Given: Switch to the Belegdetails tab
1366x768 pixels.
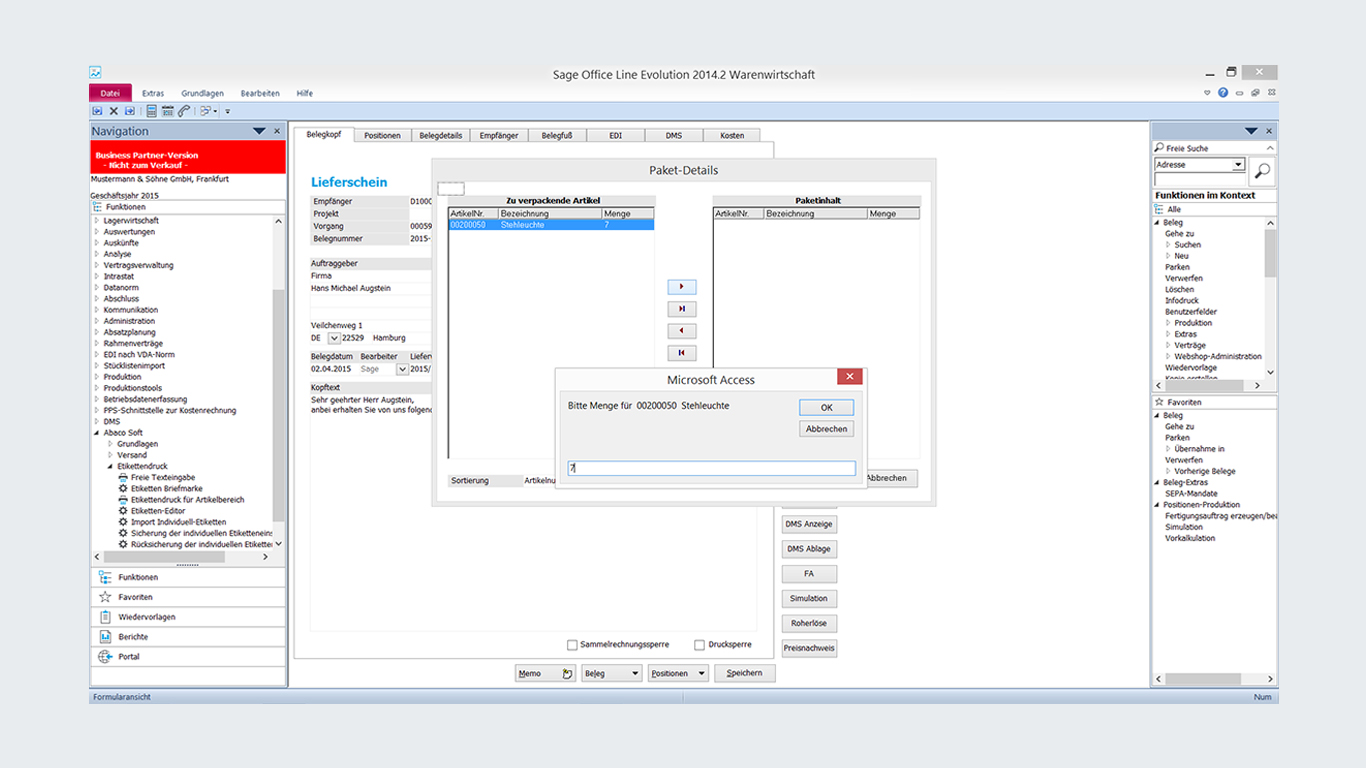Looking at the screenshot, I should pyautogui.click(x=440, y=135).
